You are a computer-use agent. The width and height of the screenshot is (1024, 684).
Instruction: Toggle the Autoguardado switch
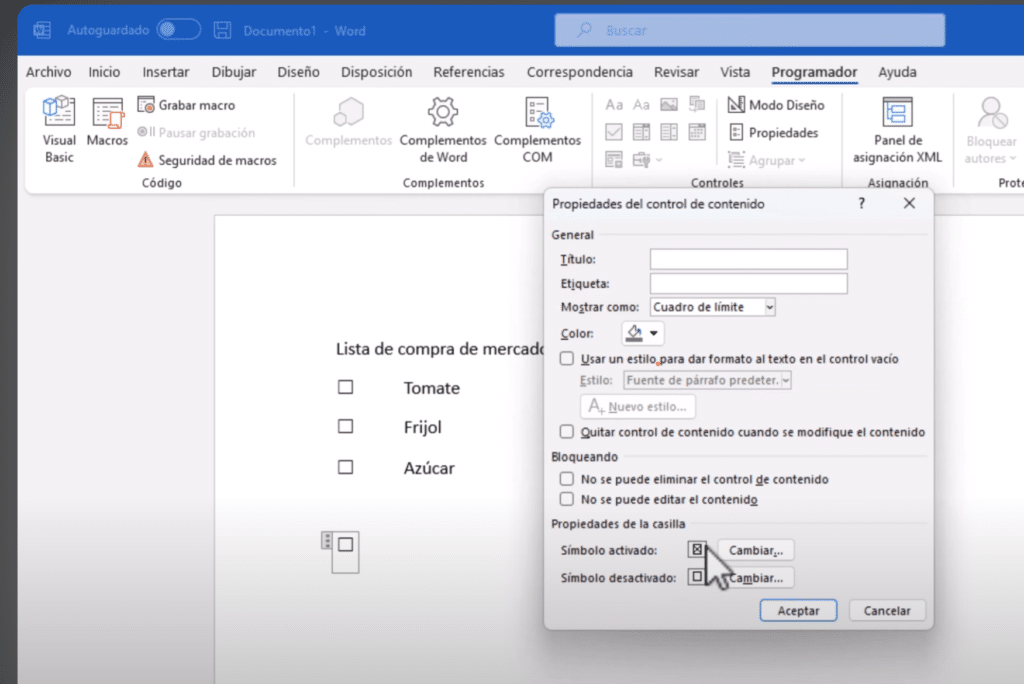[x=179, y=30]
